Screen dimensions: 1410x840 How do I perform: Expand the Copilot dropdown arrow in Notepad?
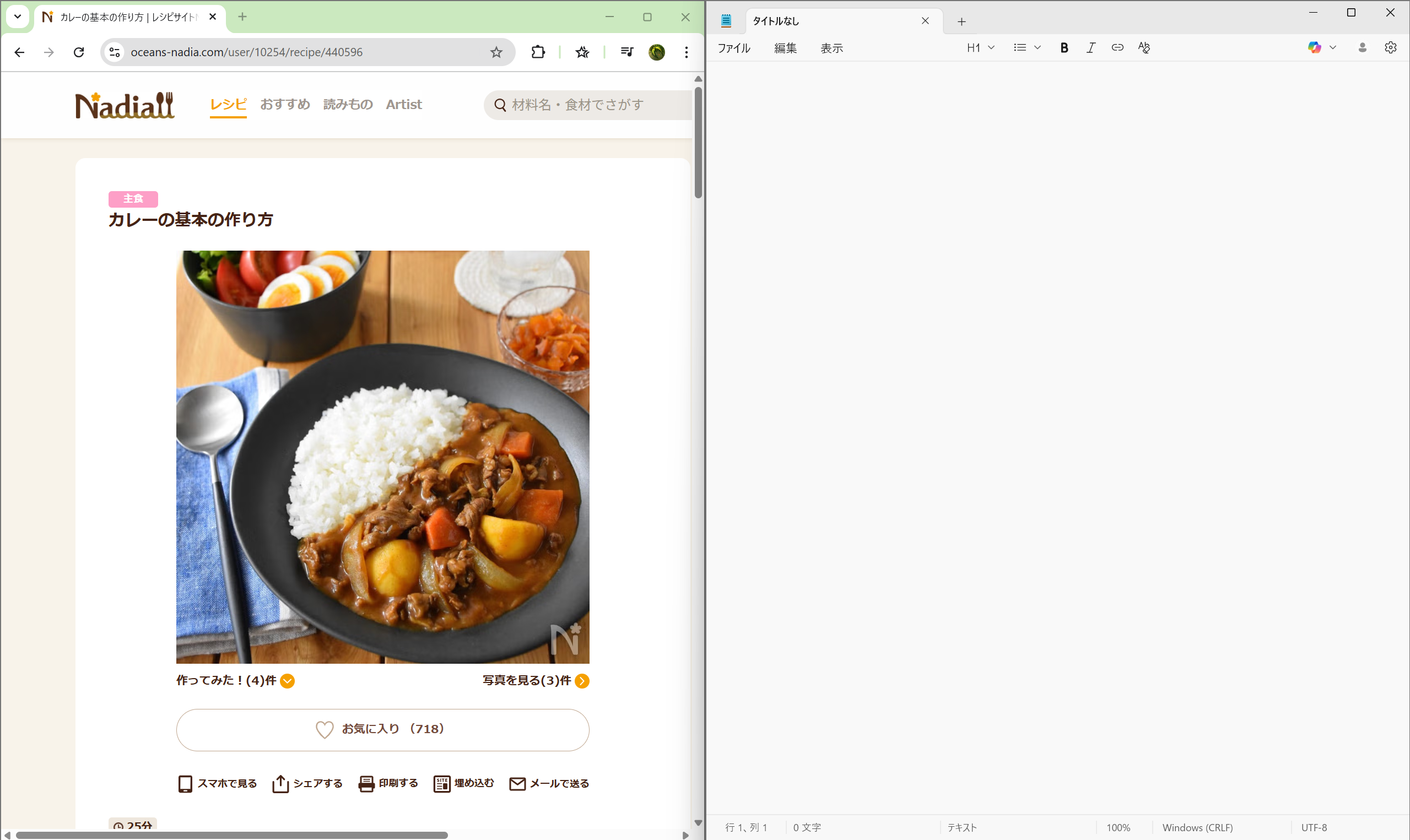(x=1332, y=48)
